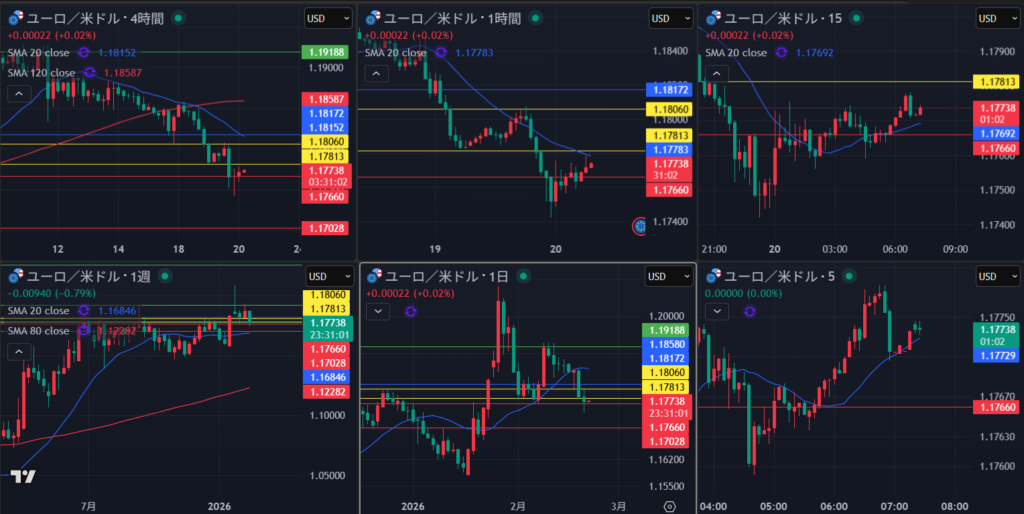Click the EUR/USD flag icon on the 15-minute chart
1024x514 pixels.
click(713, 17)
